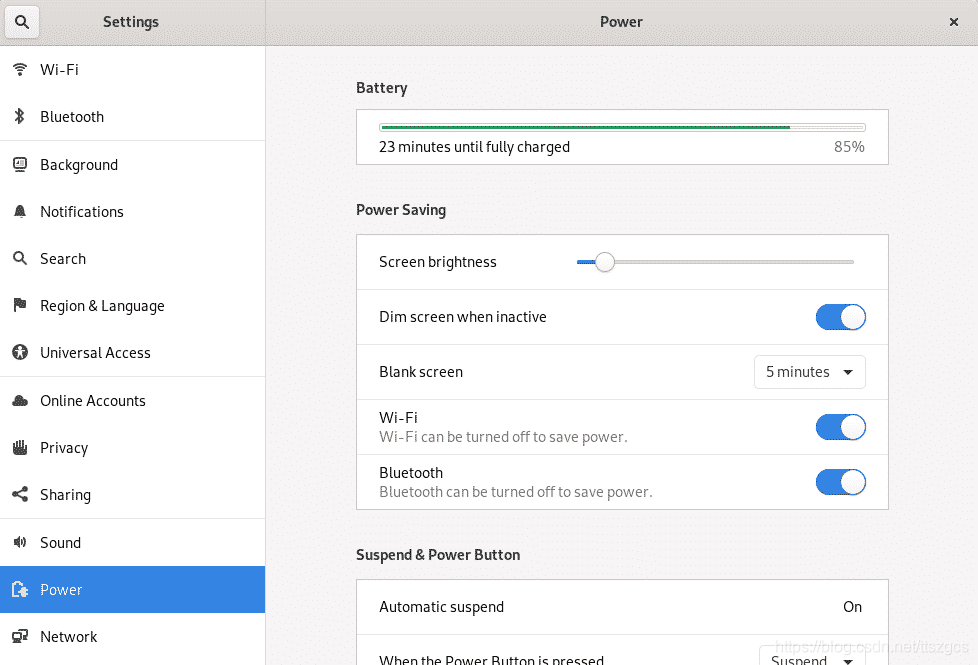
Task: Click the Universal Access person icon
Action: click(x=20, y=352)
